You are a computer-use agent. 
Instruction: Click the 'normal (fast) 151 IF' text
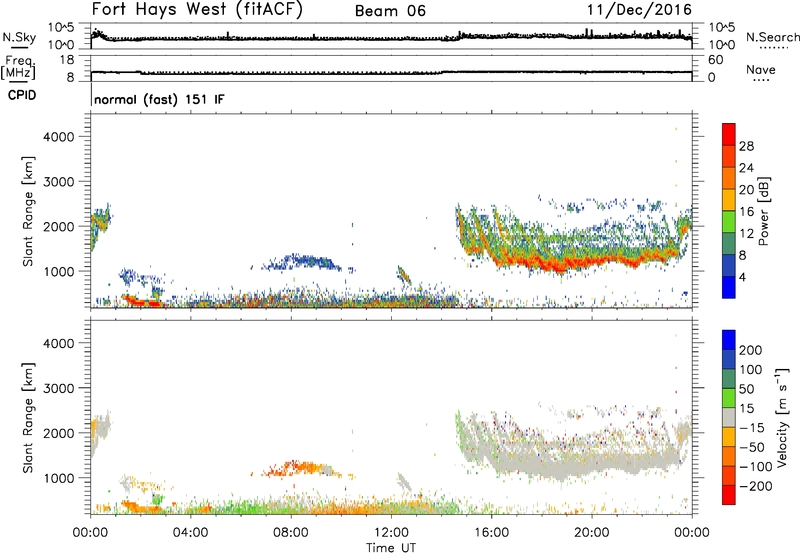159,99
